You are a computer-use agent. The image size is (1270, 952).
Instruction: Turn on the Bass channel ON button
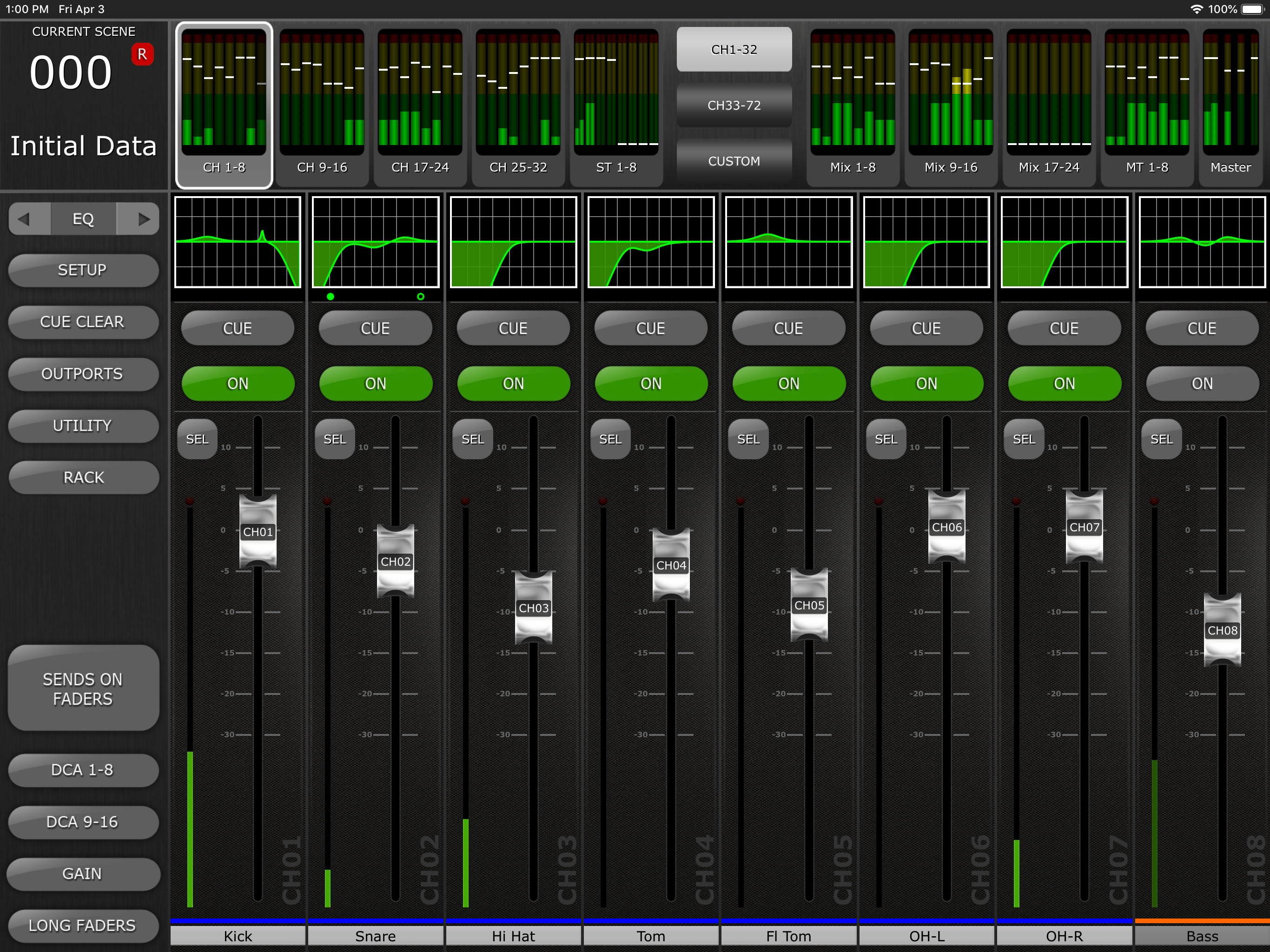coord(1202,383)
